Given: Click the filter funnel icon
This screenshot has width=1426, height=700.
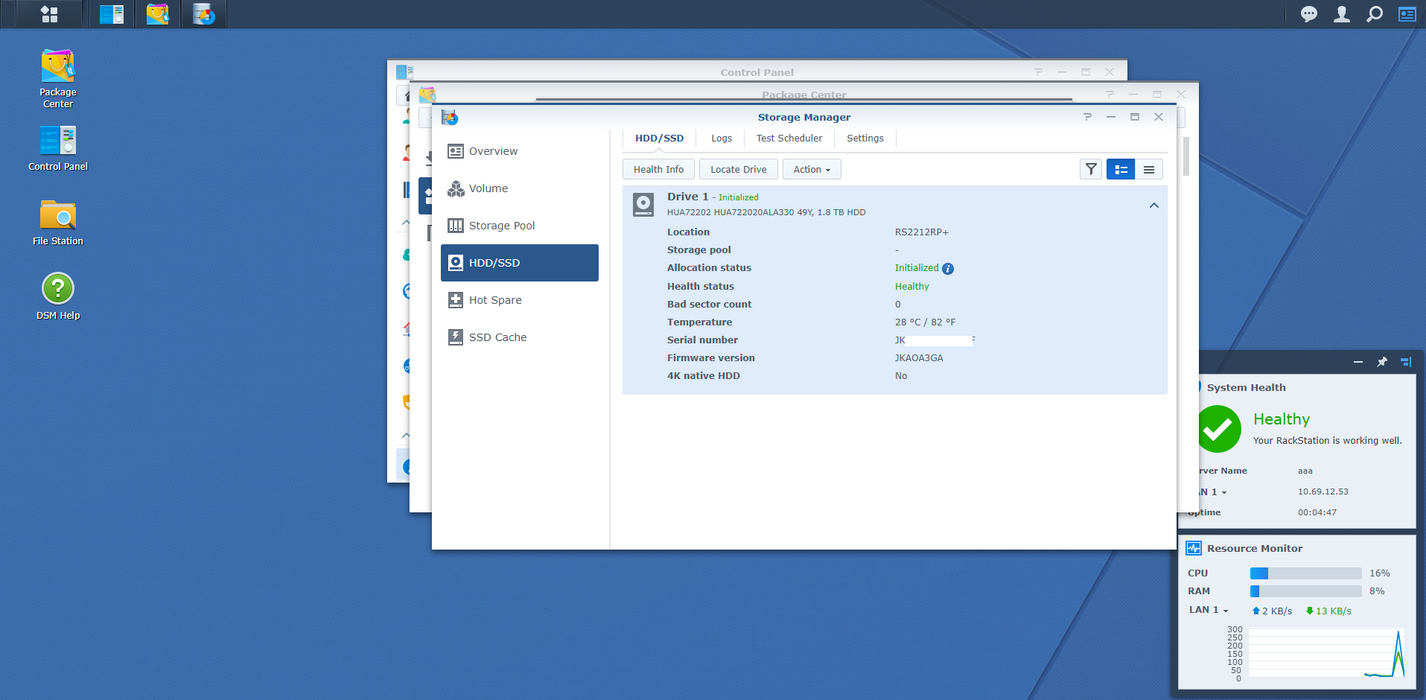Looking at the screenshot, I should coord(1091,170).
